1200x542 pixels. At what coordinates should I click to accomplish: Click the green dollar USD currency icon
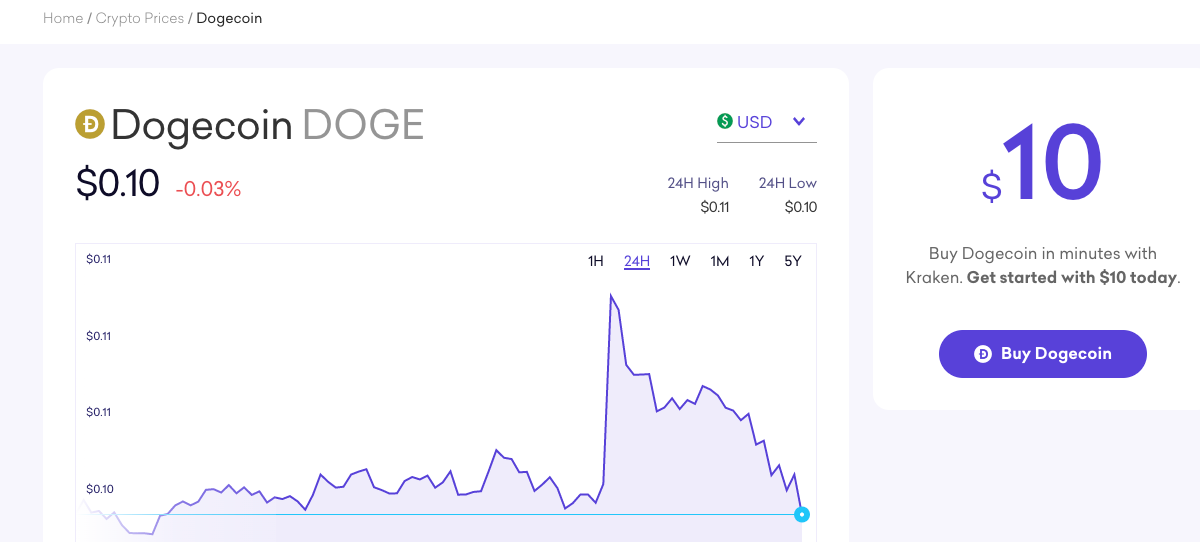[x=725, y=122]
